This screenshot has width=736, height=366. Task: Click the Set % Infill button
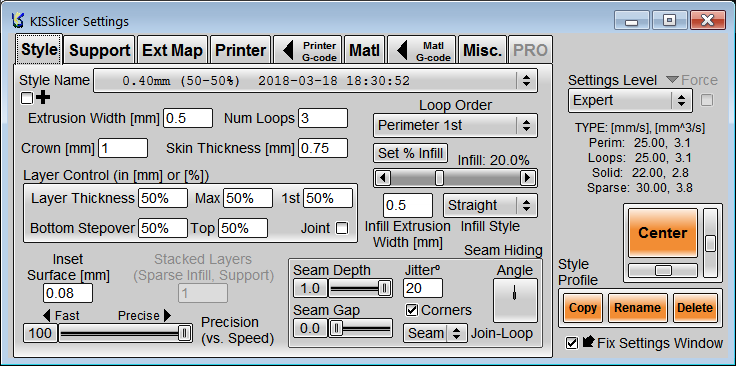(x=411, y=153)
